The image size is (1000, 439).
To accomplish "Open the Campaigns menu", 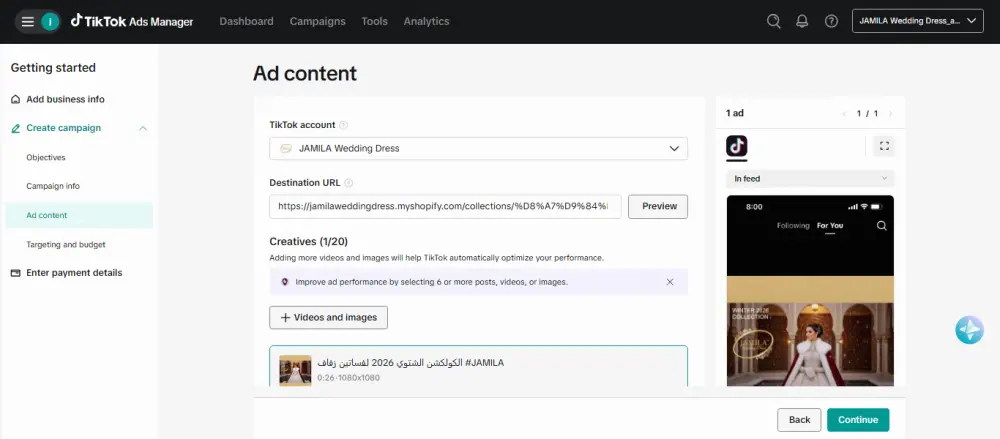I will [317, 21].
